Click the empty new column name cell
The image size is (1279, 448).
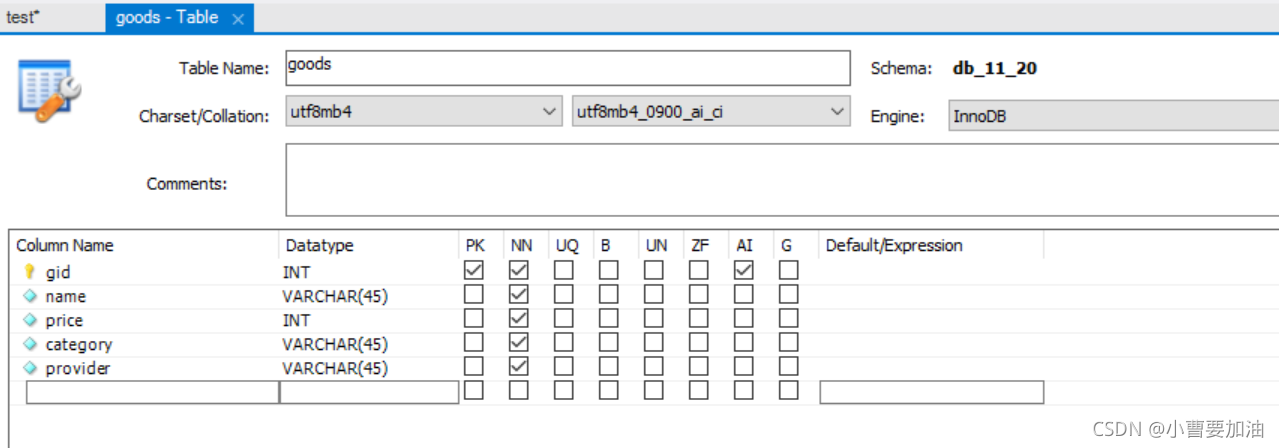tap(152, 392)
